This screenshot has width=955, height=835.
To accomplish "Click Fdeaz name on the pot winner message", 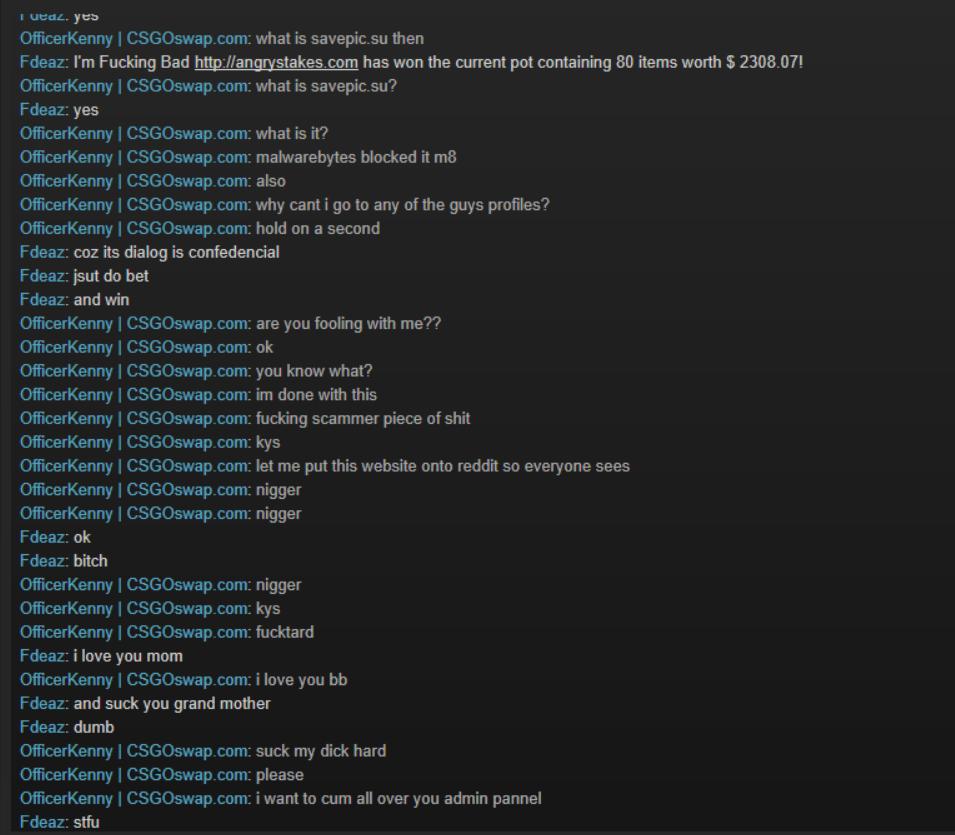I will click(x=42, y=63).
